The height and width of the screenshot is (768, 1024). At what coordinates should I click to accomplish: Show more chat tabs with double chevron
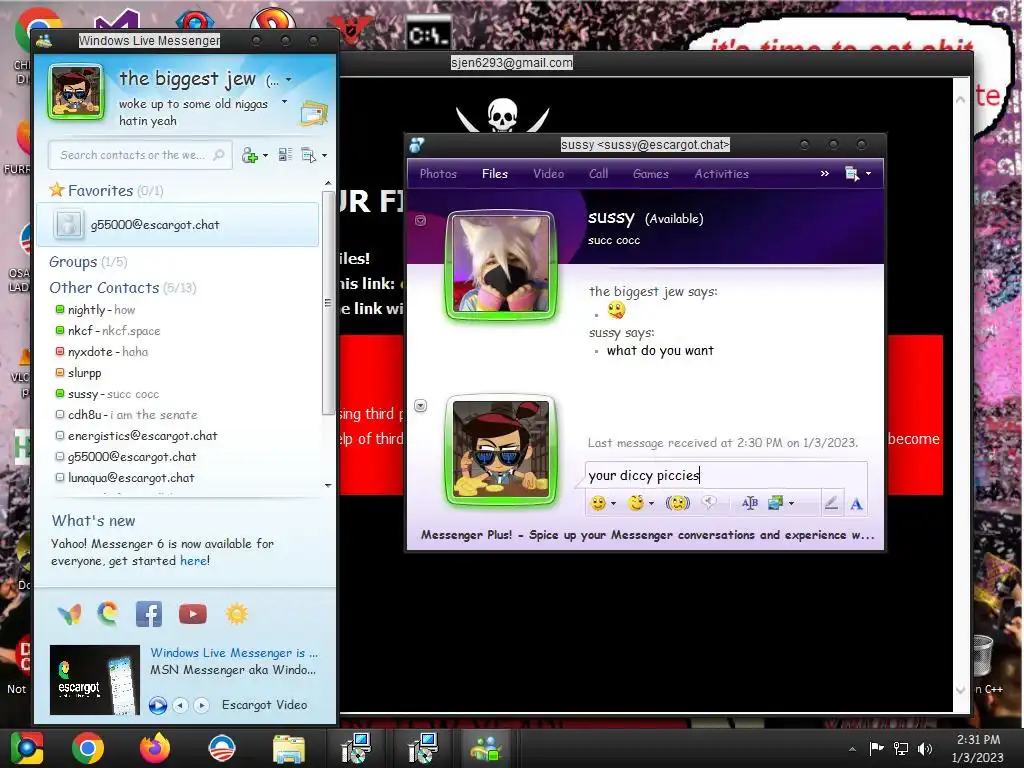click(824, 174)
